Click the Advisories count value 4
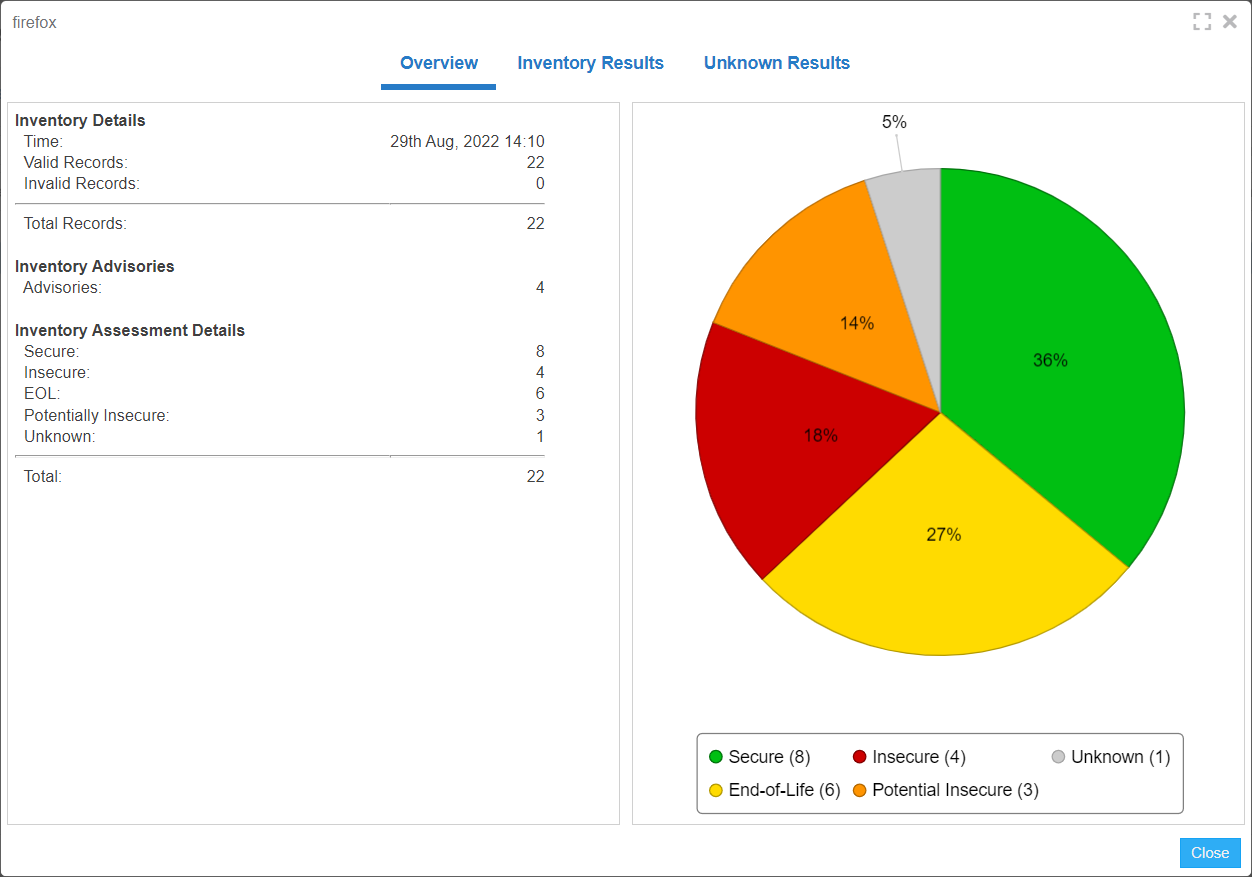 click(540, 288)
